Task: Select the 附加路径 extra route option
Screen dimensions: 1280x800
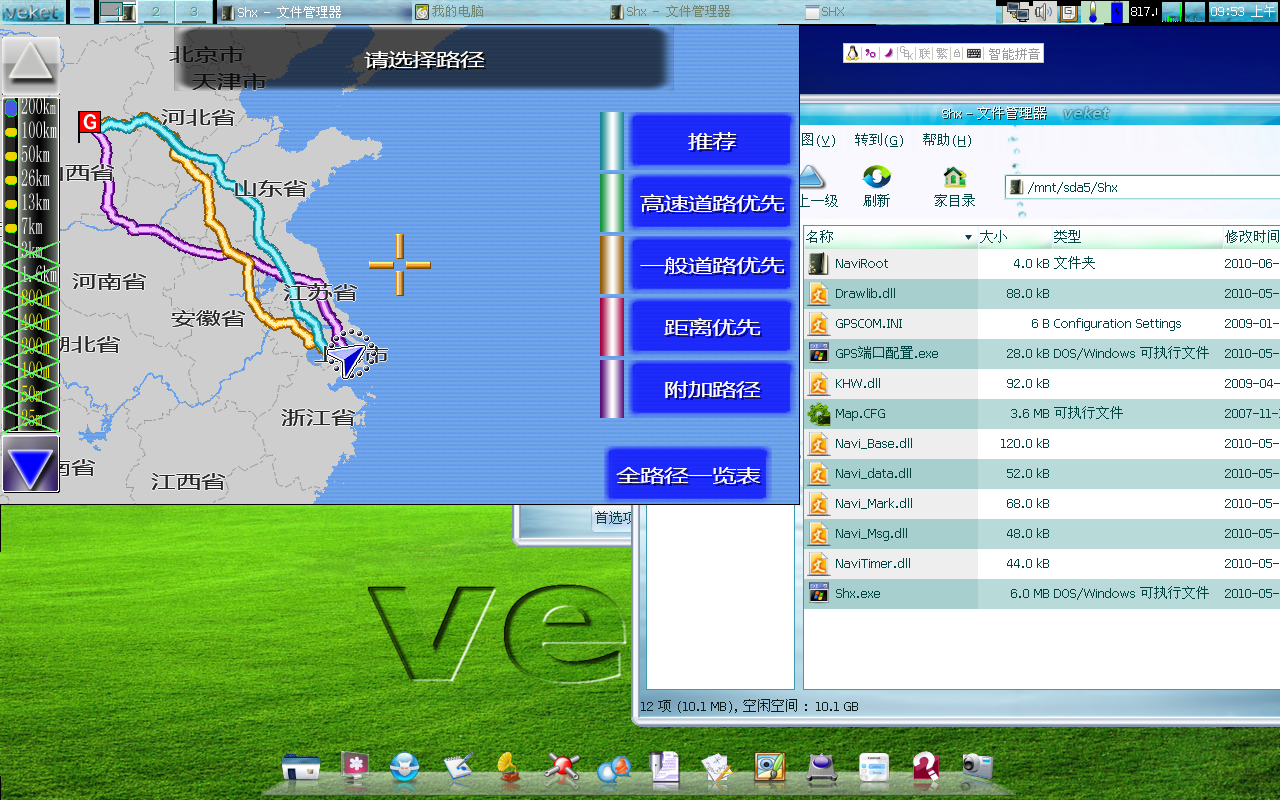Action: click(711, 389)
